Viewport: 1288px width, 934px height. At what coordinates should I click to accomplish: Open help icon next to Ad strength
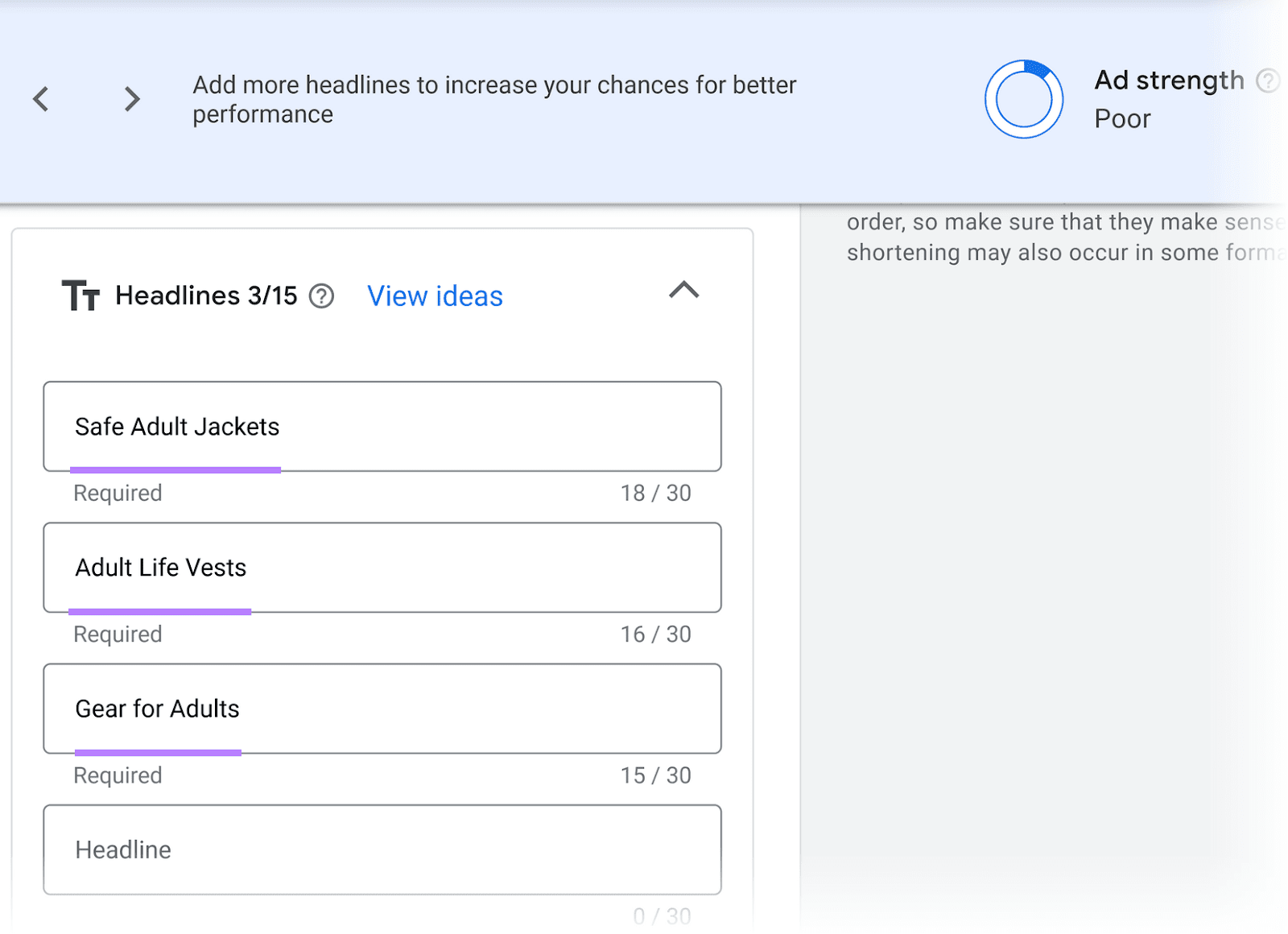(1268, 81)
